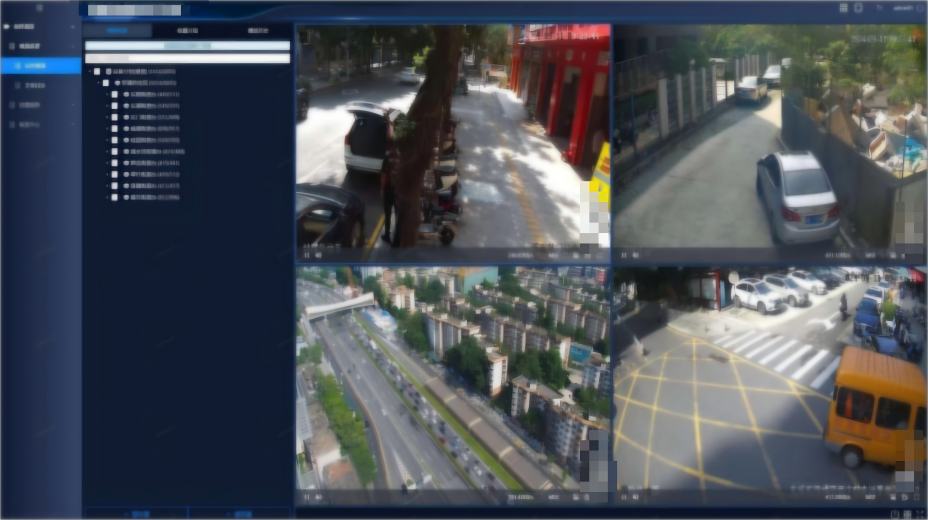
Task: Pause the aerial highway camera feed
Action: pyautogui.click(x=306, y=496)
